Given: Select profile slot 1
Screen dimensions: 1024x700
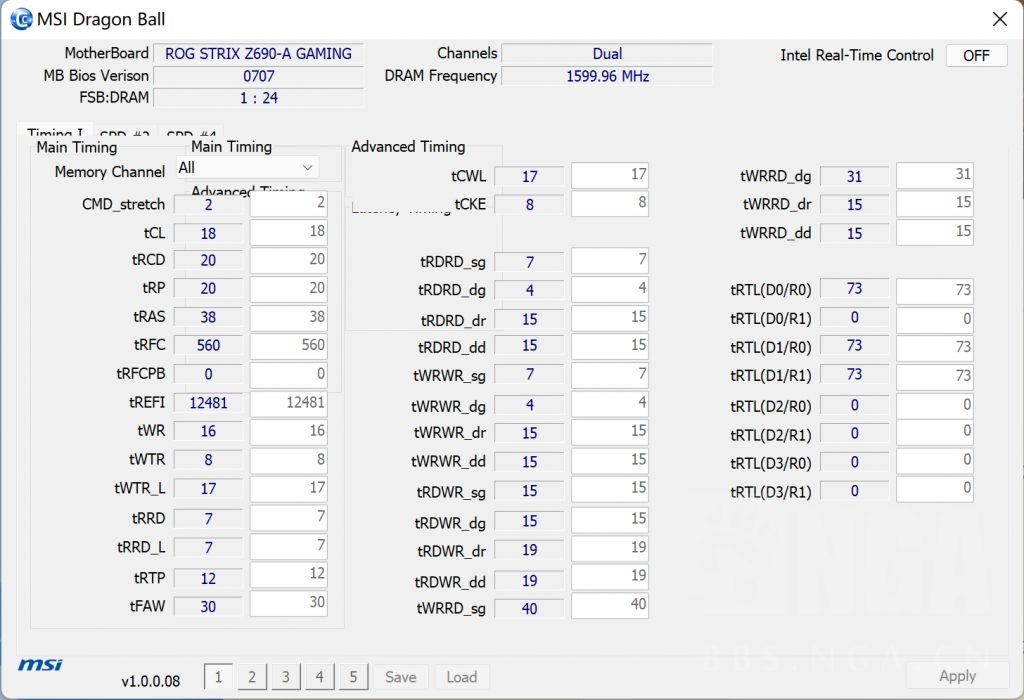Looking at the screenshot, I should click(218, 677).
